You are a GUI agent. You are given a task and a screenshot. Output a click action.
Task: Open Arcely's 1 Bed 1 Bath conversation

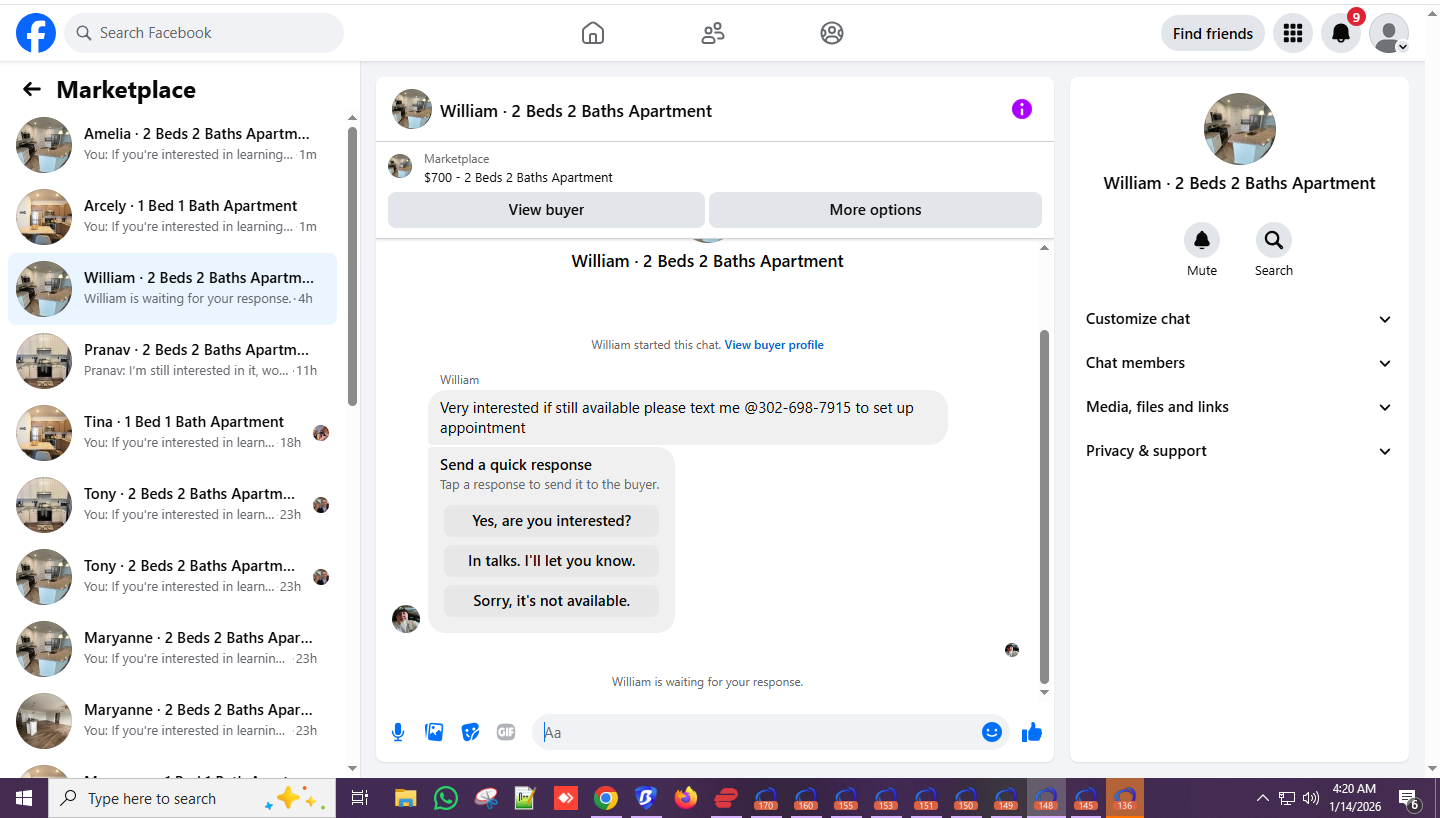click(172, 217)
